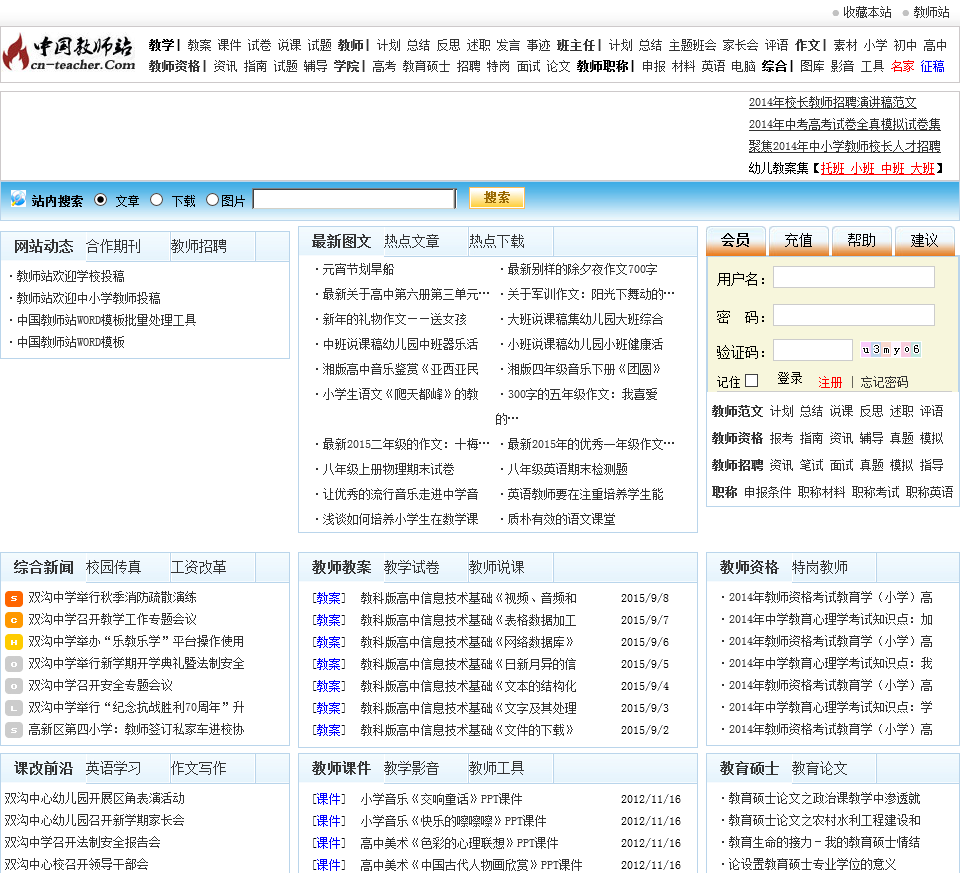
Task: Click the red 托班 link
Action: click(x=833, y=168)
